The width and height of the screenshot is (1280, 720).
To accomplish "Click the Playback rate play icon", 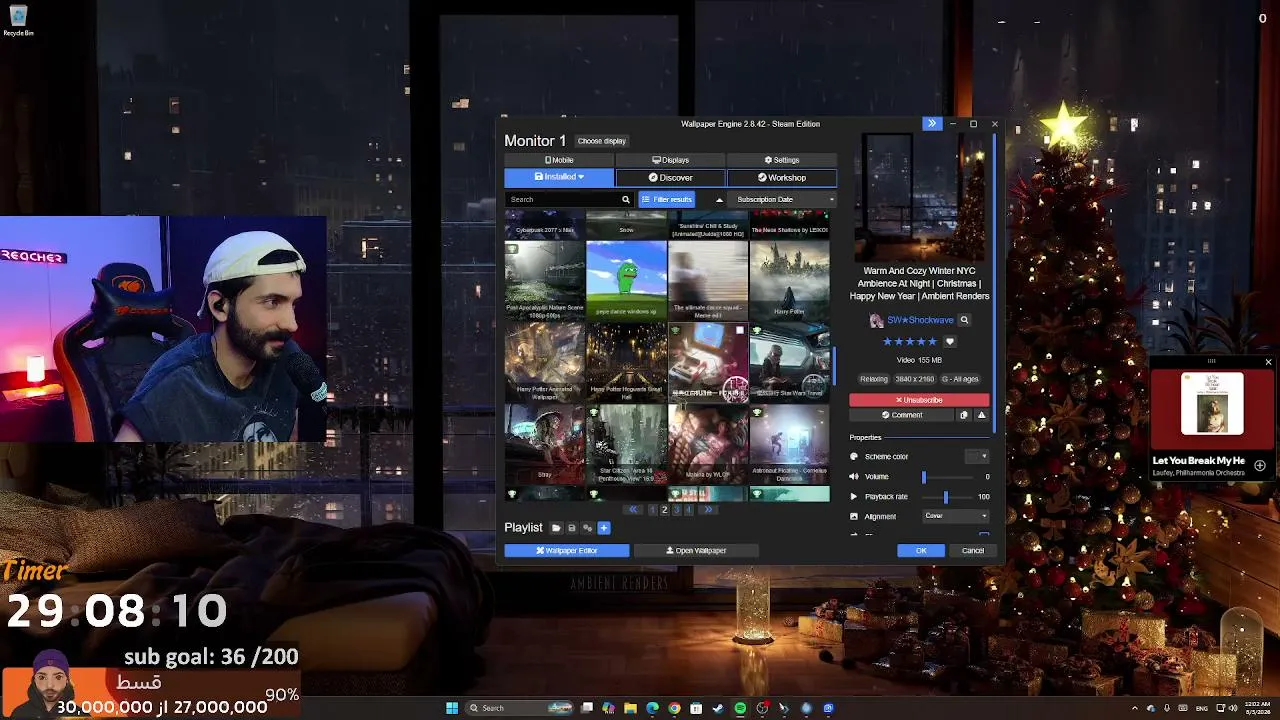I will click(854, 497).
